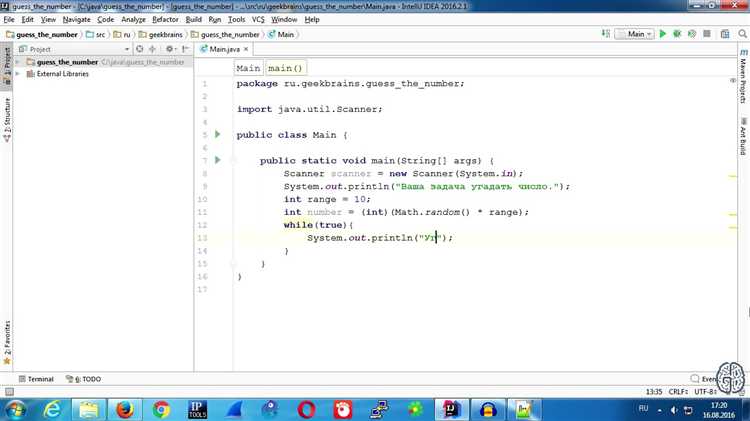This screenshot has height=421, width=750.
Task: Click Collapse All icon in Project panel
Action: (153, 49)
